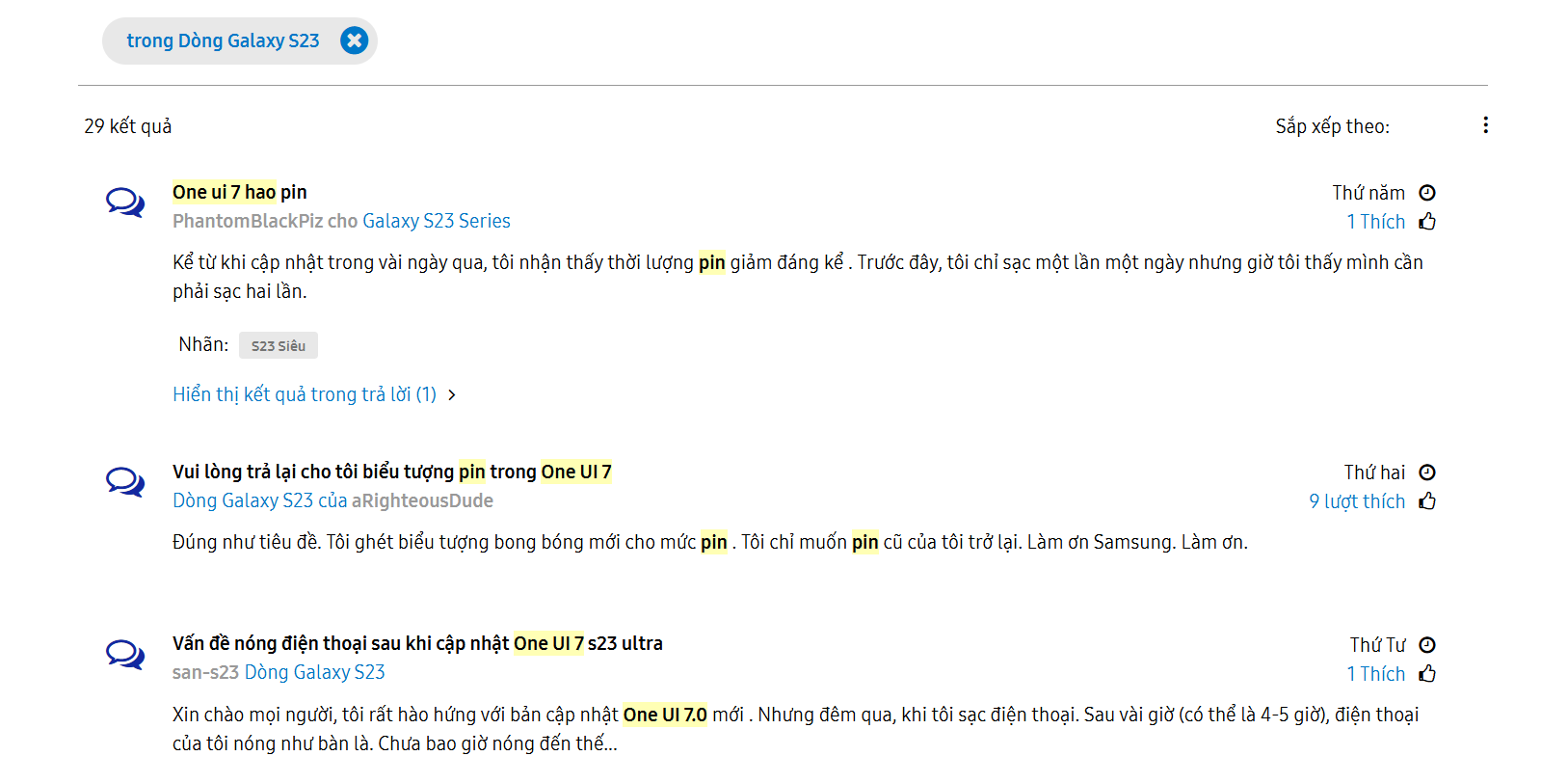This screenshot has height=783, width=1568.
Task: Click the chat icon beside 'Vấn đề nóng điện thoại' post
Action: [x=125, y=655]
